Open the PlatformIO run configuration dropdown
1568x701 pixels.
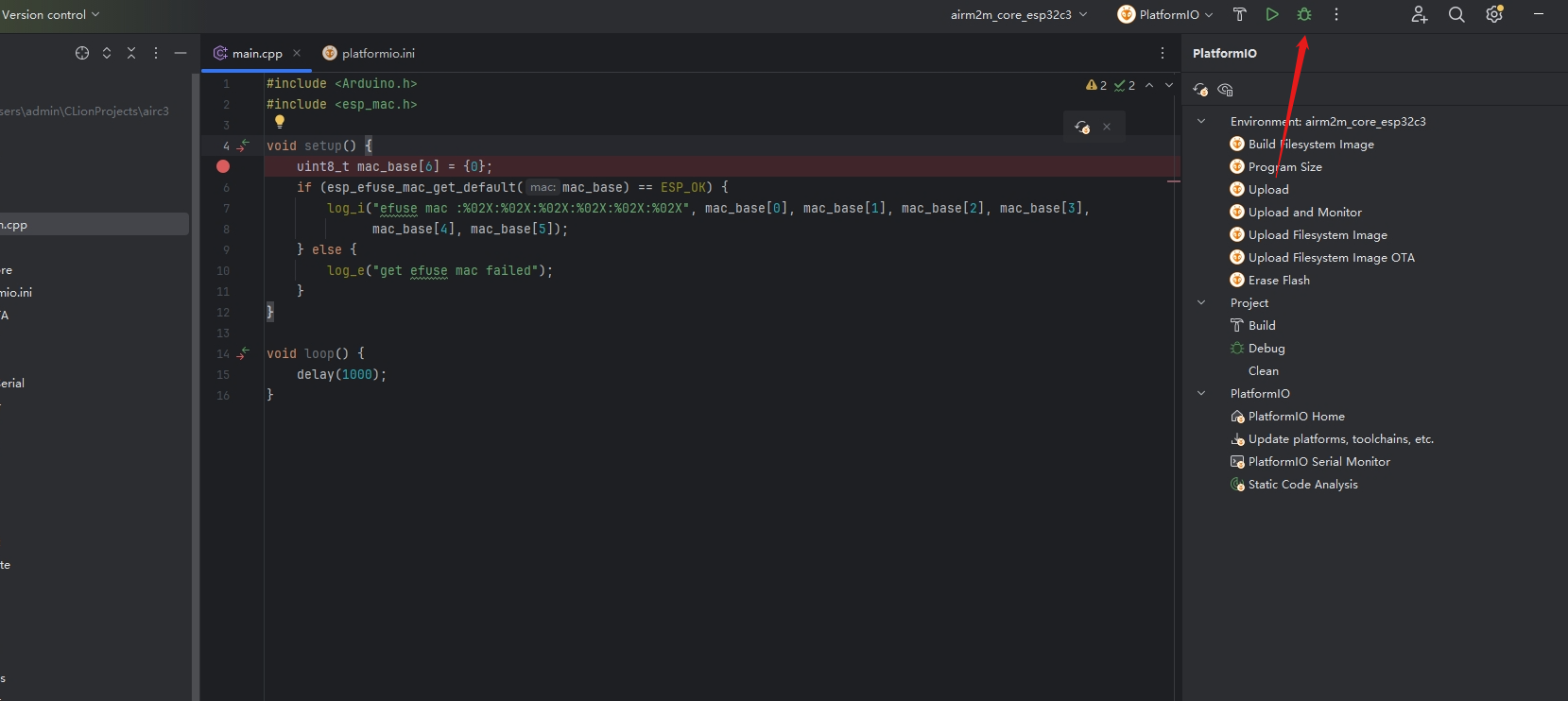coord(1165,14)
